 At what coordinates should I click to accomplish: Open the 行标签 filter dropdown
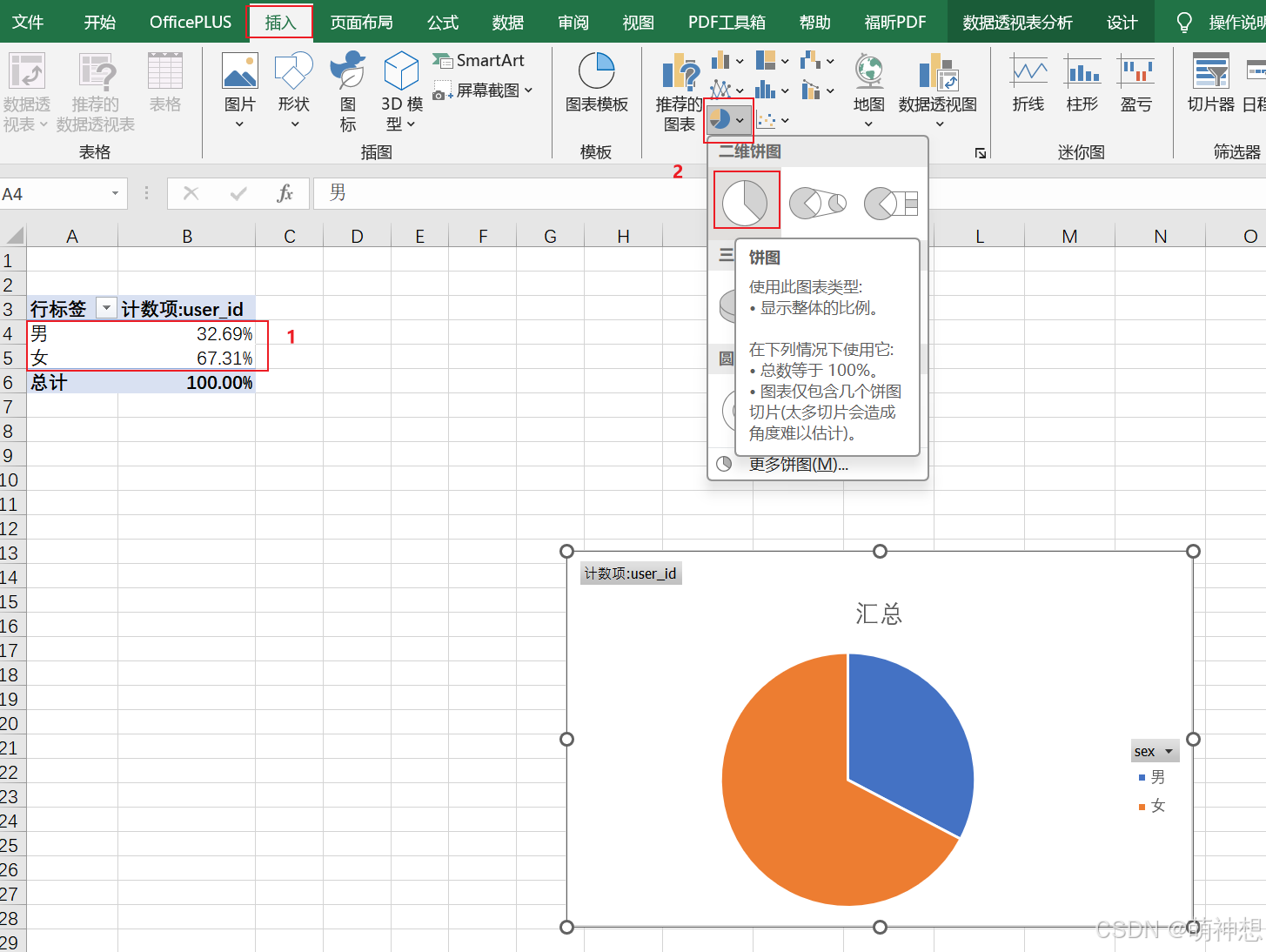point(106,308)
